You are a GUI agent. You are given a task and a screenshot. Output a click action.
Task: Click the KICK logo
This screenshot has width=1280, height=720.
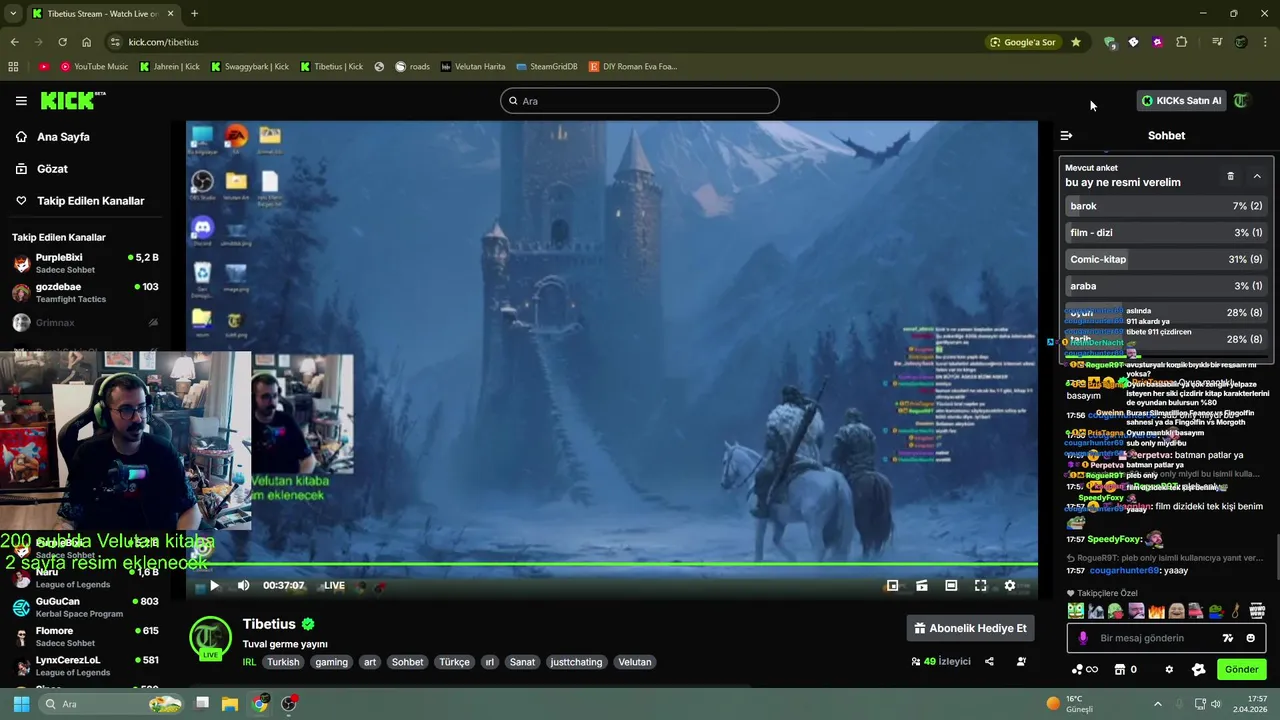[72, 100]
